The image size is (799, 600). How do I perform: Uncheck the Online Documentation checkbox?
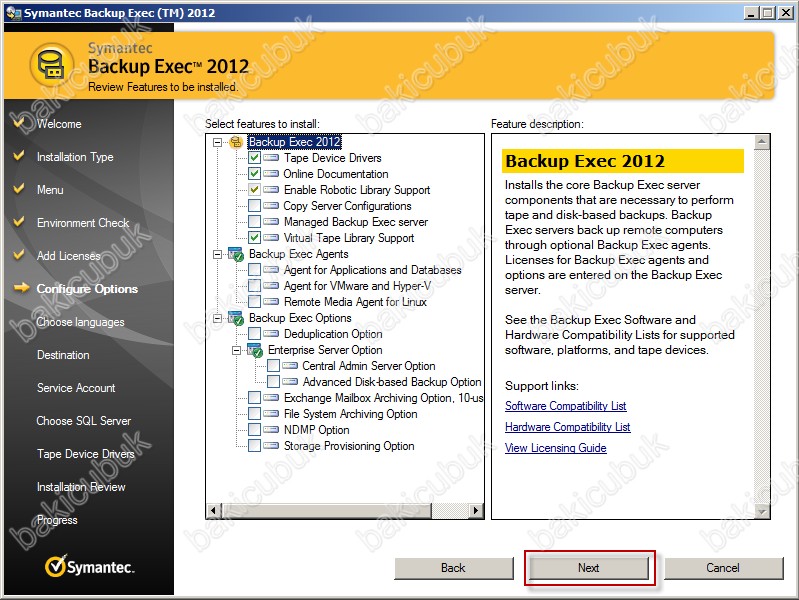tap(254, 174)
